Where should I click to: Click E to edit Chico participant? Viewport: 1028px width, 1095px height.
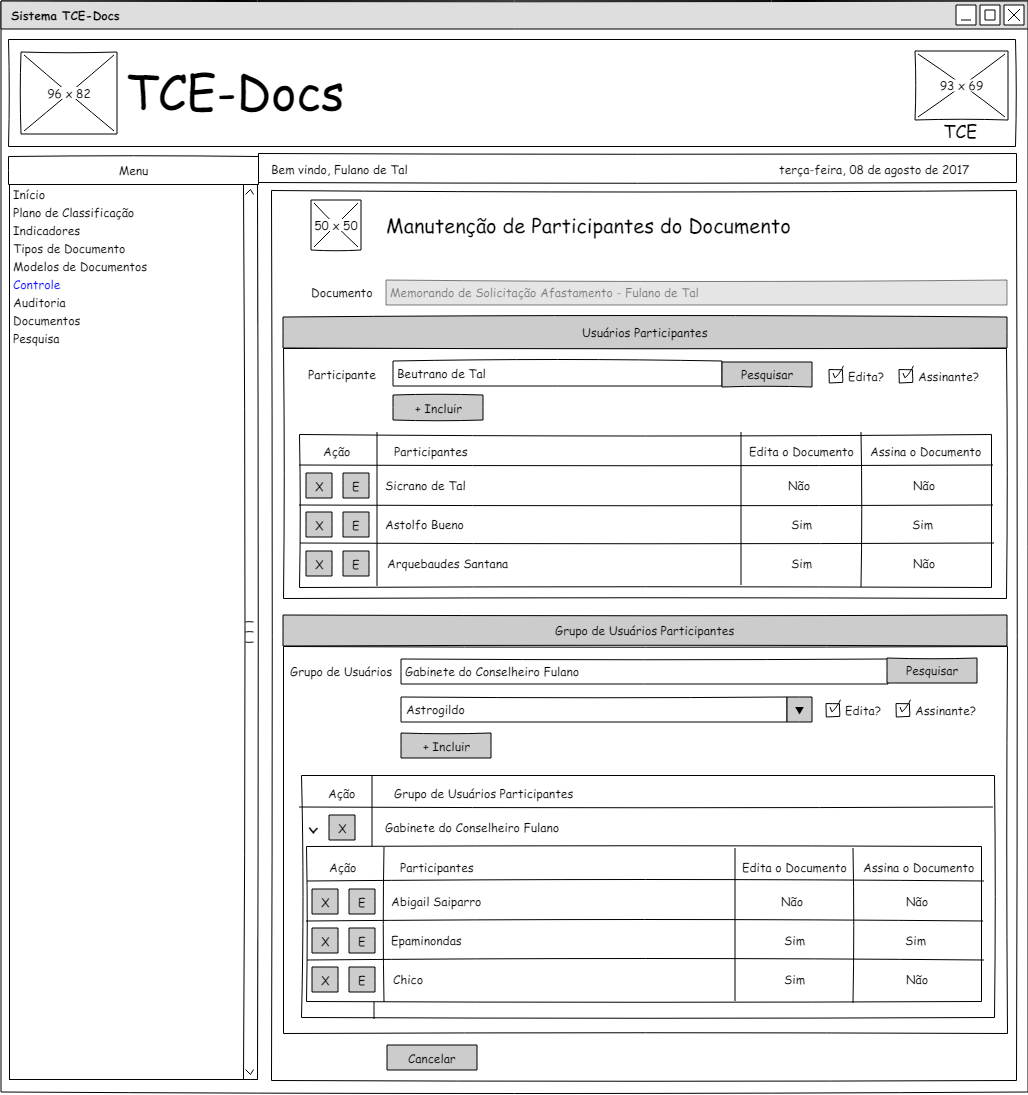(361, 980)
